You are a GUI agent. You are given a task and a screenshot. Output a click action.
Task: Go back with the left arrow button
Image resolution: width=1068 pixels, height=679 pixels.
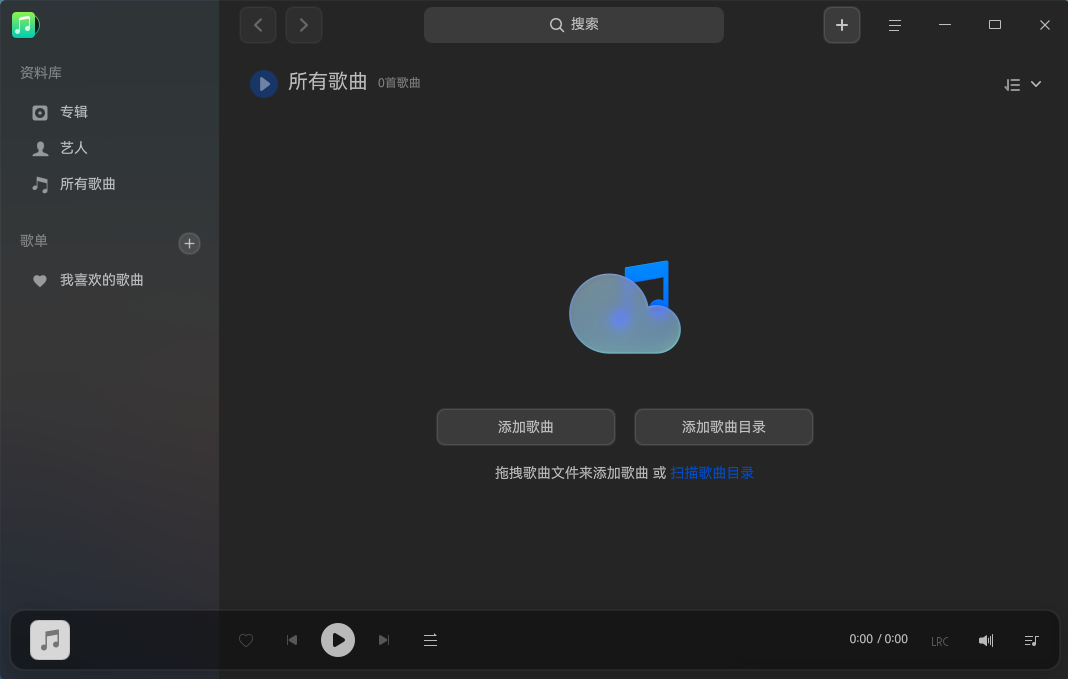coord(258,25)
